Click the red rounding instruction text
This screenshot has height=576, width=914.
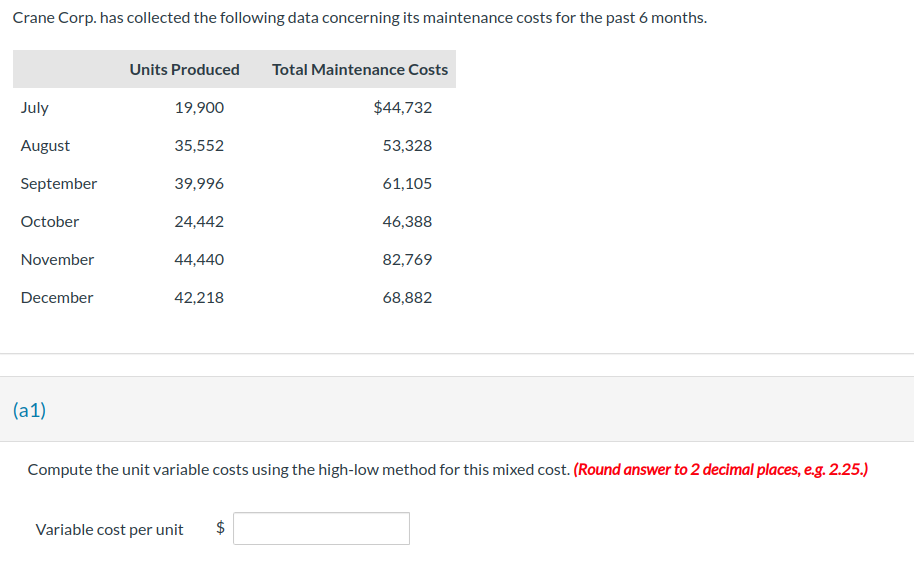click(x=720, y=469)
